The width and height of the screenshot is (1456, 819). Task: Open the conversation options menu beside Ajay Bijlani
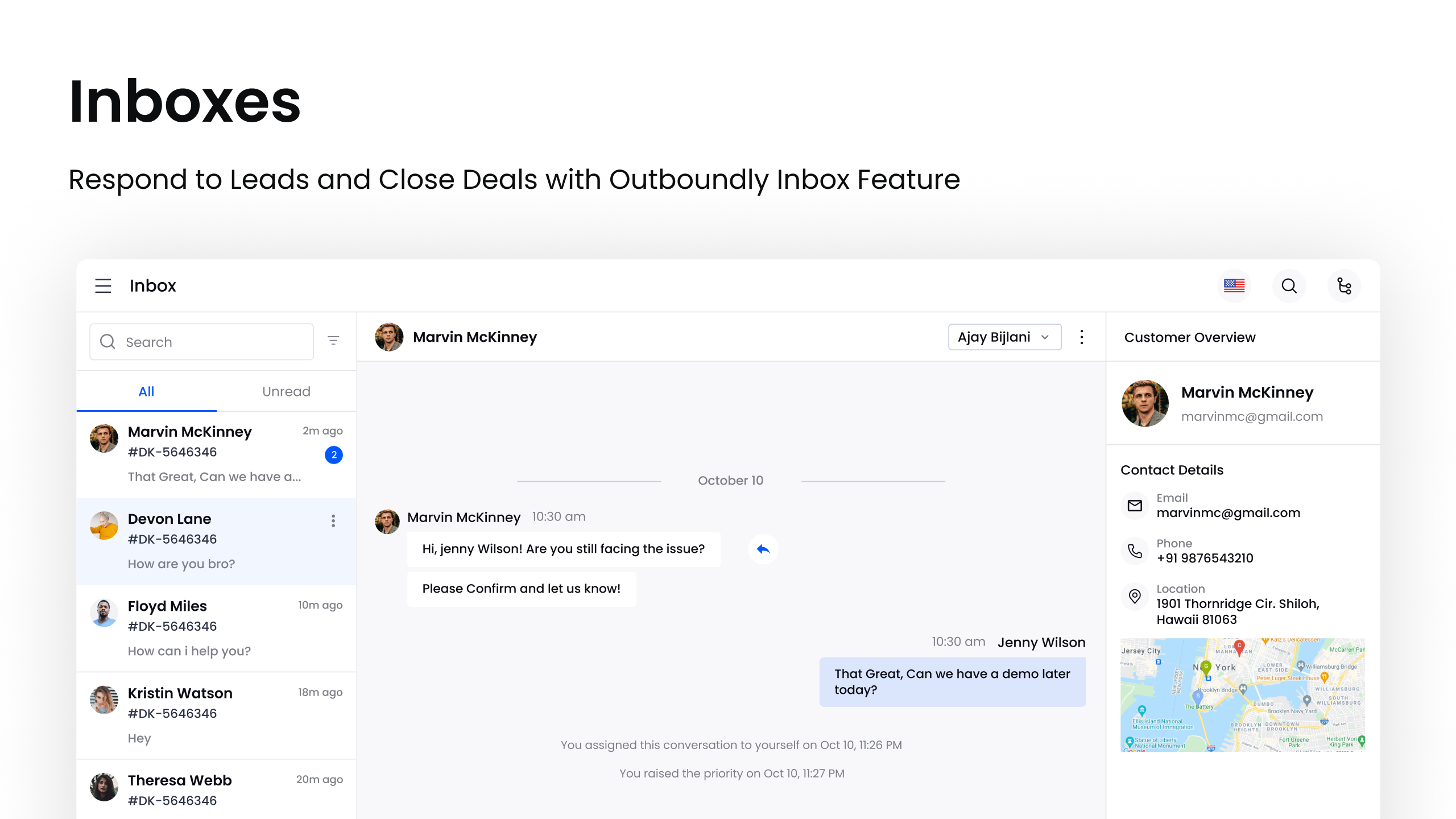click(1081, 337)
